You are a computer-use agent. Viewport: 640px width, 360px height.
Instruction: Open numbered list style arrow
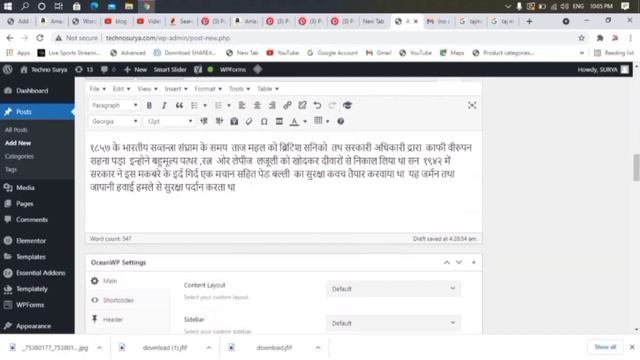click(229, 106)
